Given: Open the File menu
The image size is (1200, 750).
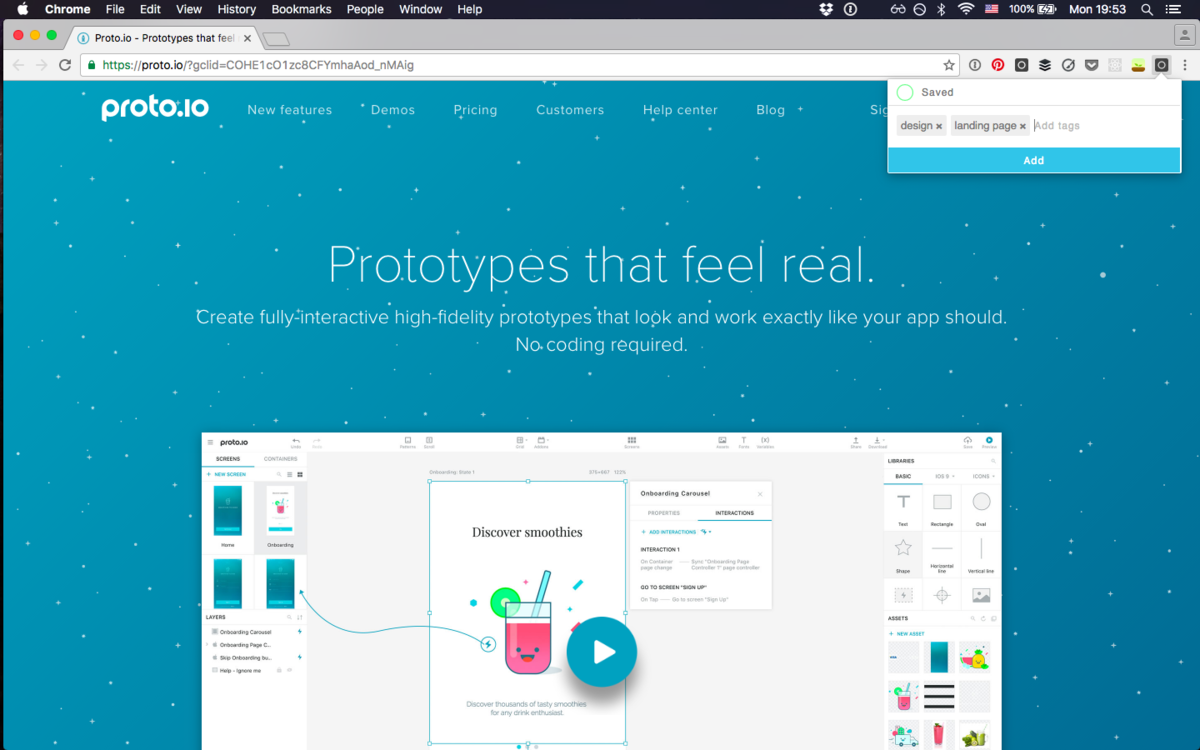Looking at the screenshot, I should click(x=115, y=9).
